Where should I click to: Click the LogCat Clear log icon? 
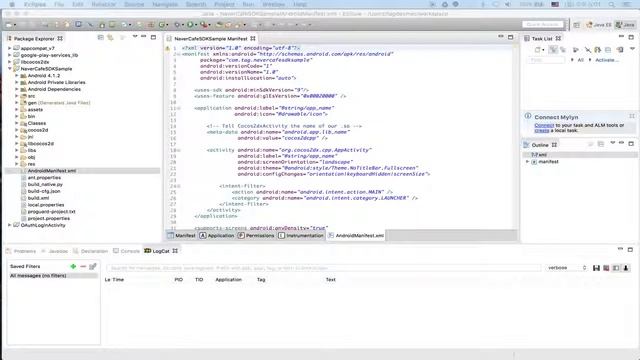click(606, 268)
